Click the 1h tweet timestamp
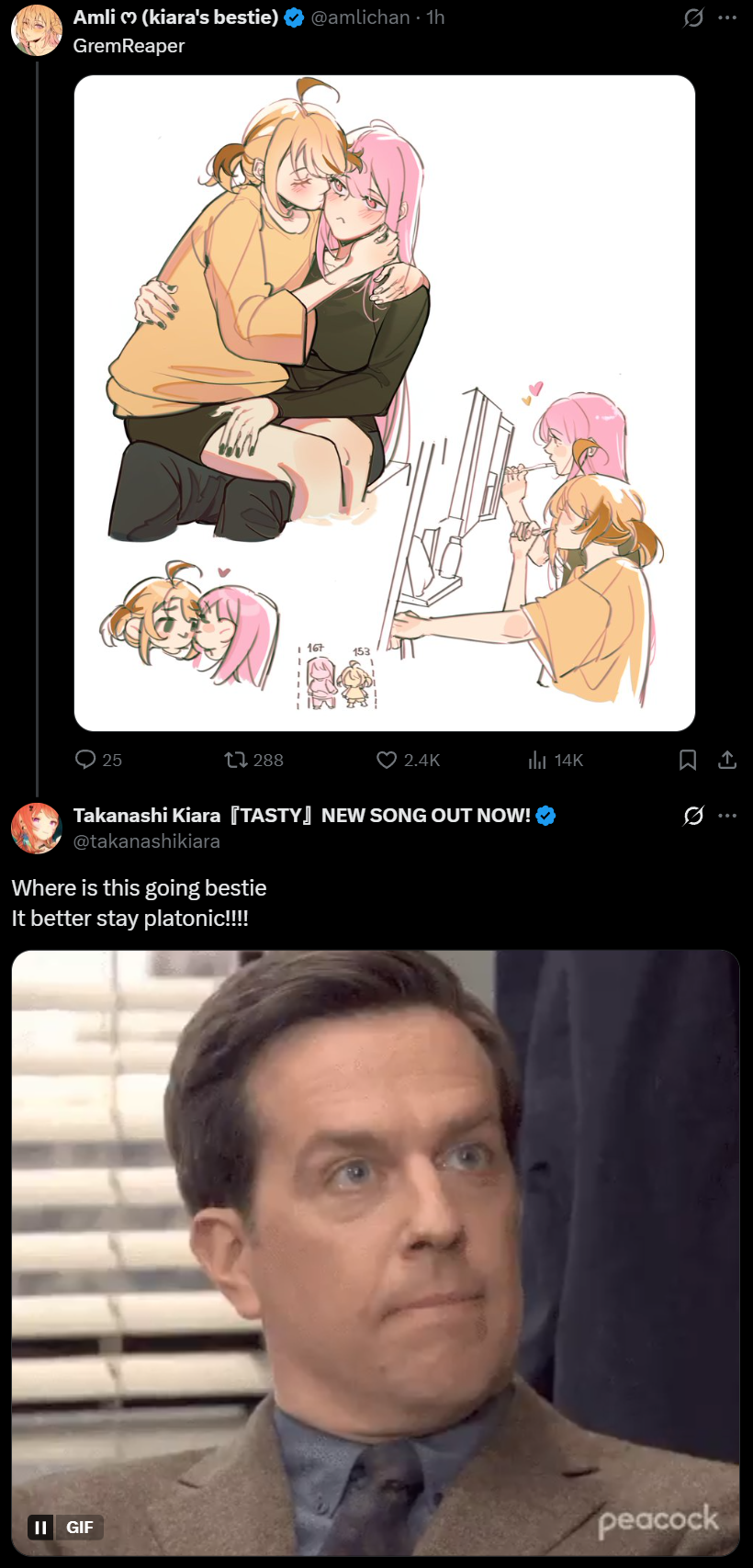Viewport: 753px width, 1568px height. click(436, 17)
